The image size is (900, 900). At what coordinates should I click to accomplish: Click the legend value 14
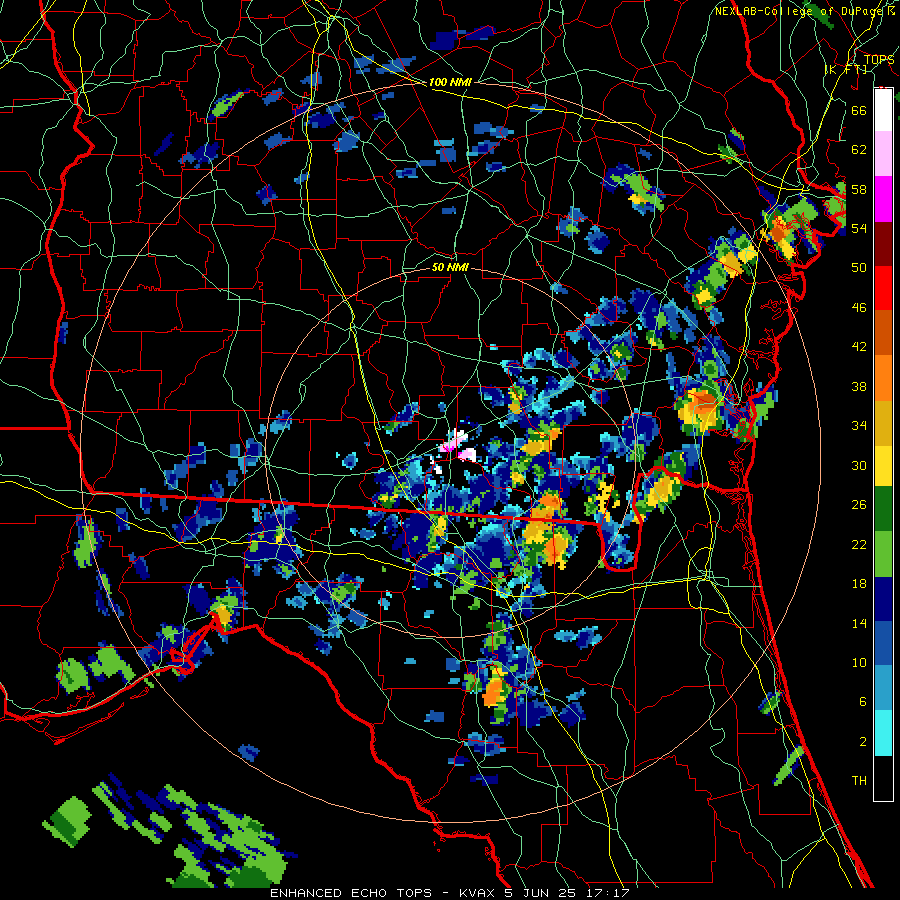click(x=859, y=623)
